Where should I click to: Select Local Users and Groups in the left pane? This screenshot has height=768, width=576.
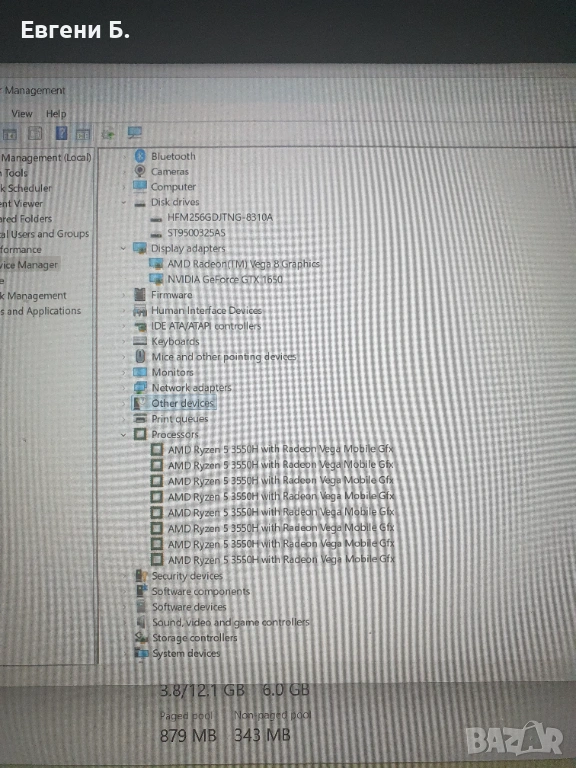(45, 234)
